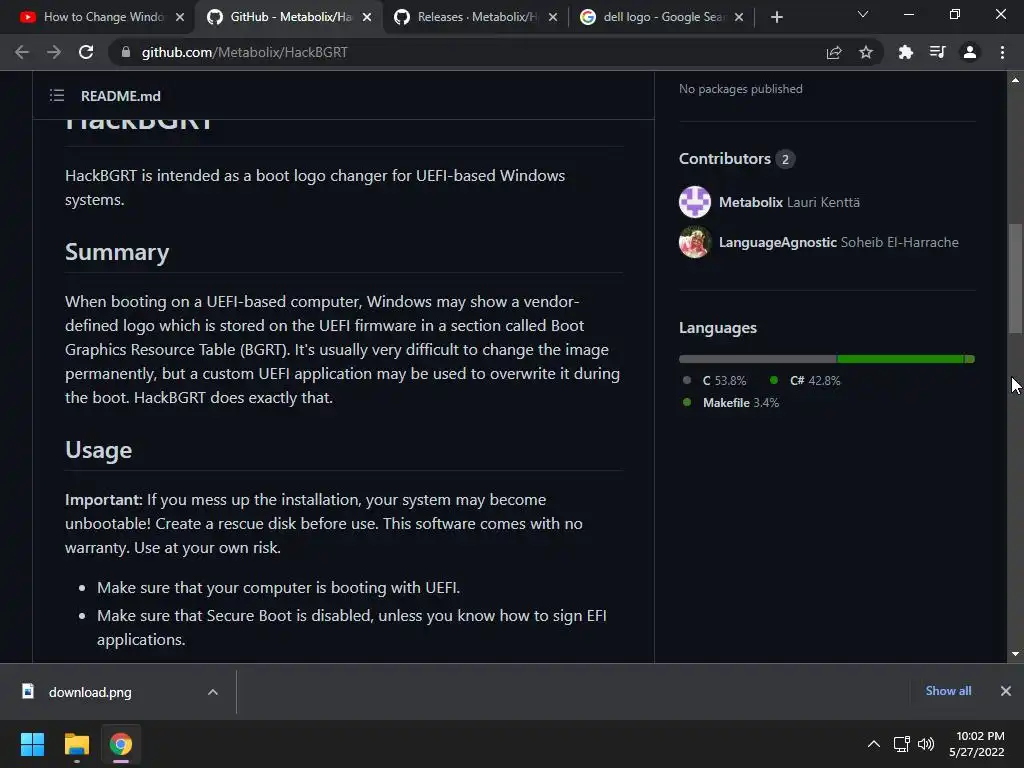The width and height of the screenshot is (1024, 768).
Task: Click gray C segment of language bar
Action: (758, 359)
